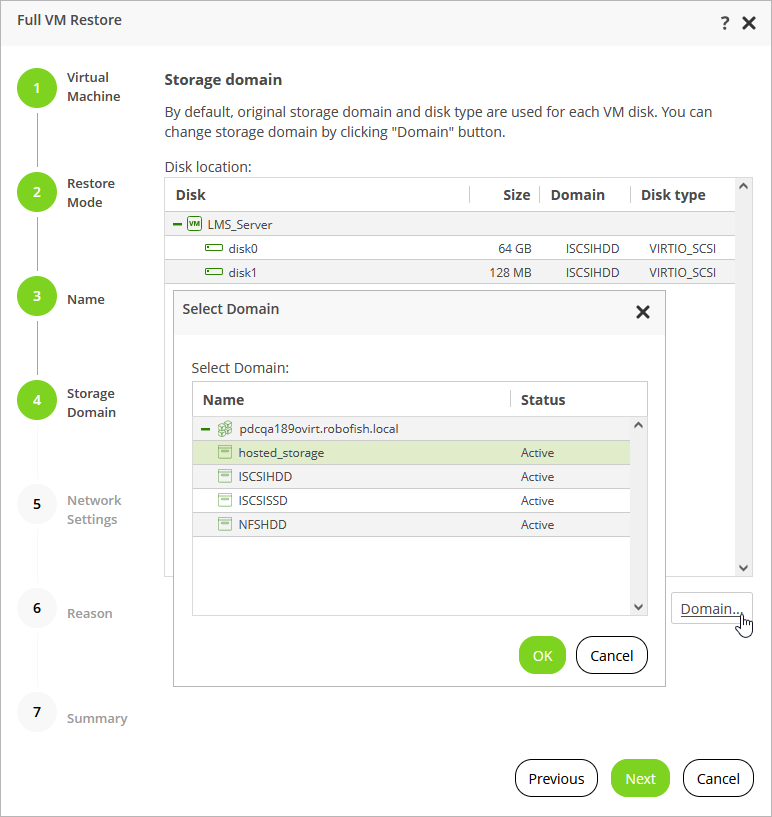Click the pdcqa189ovirt cluster icon

tap(225, 429)
